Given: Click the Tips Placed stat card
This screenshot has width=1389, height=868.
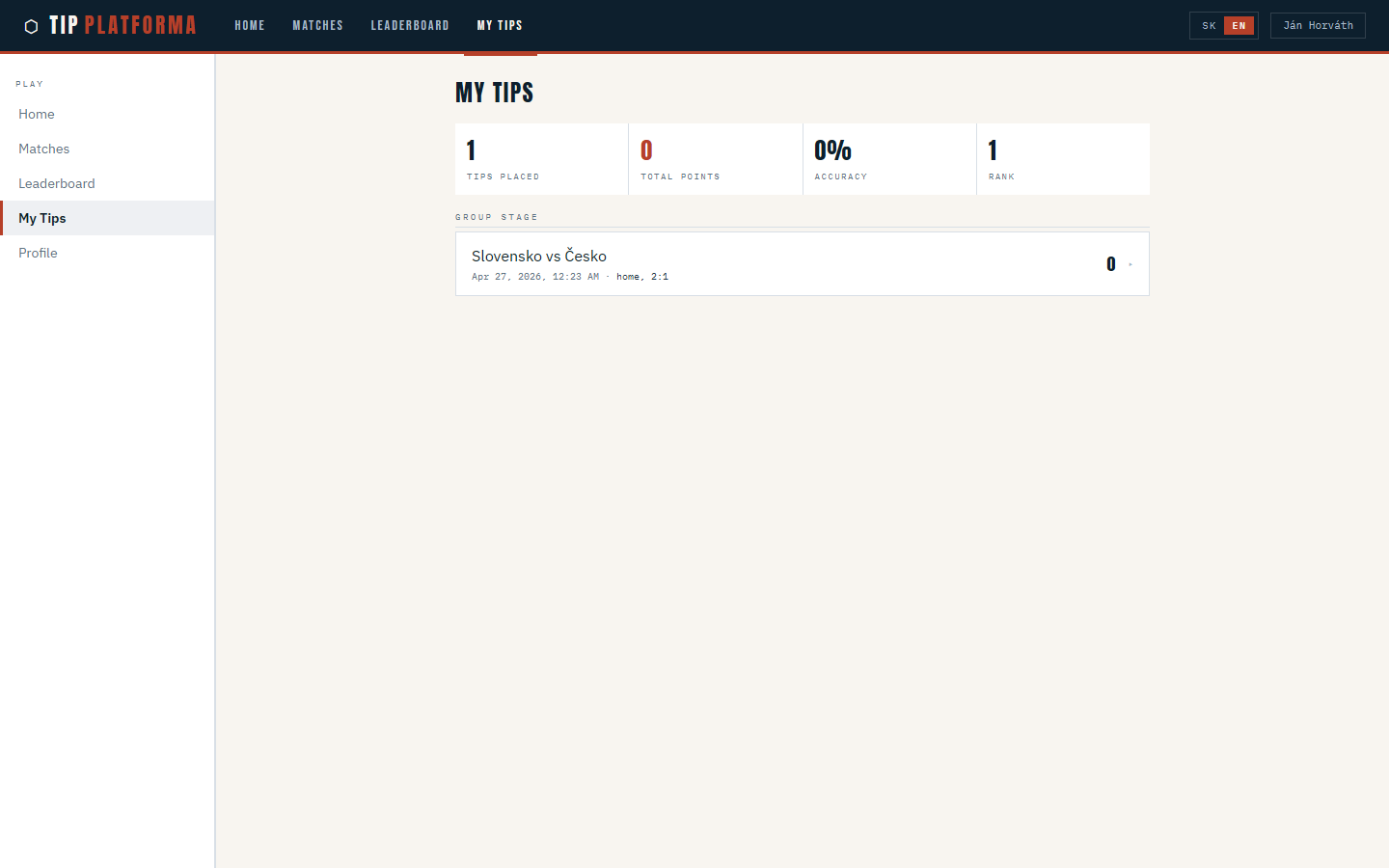Looking at the screenshot, I should click(x=541, y=159).
